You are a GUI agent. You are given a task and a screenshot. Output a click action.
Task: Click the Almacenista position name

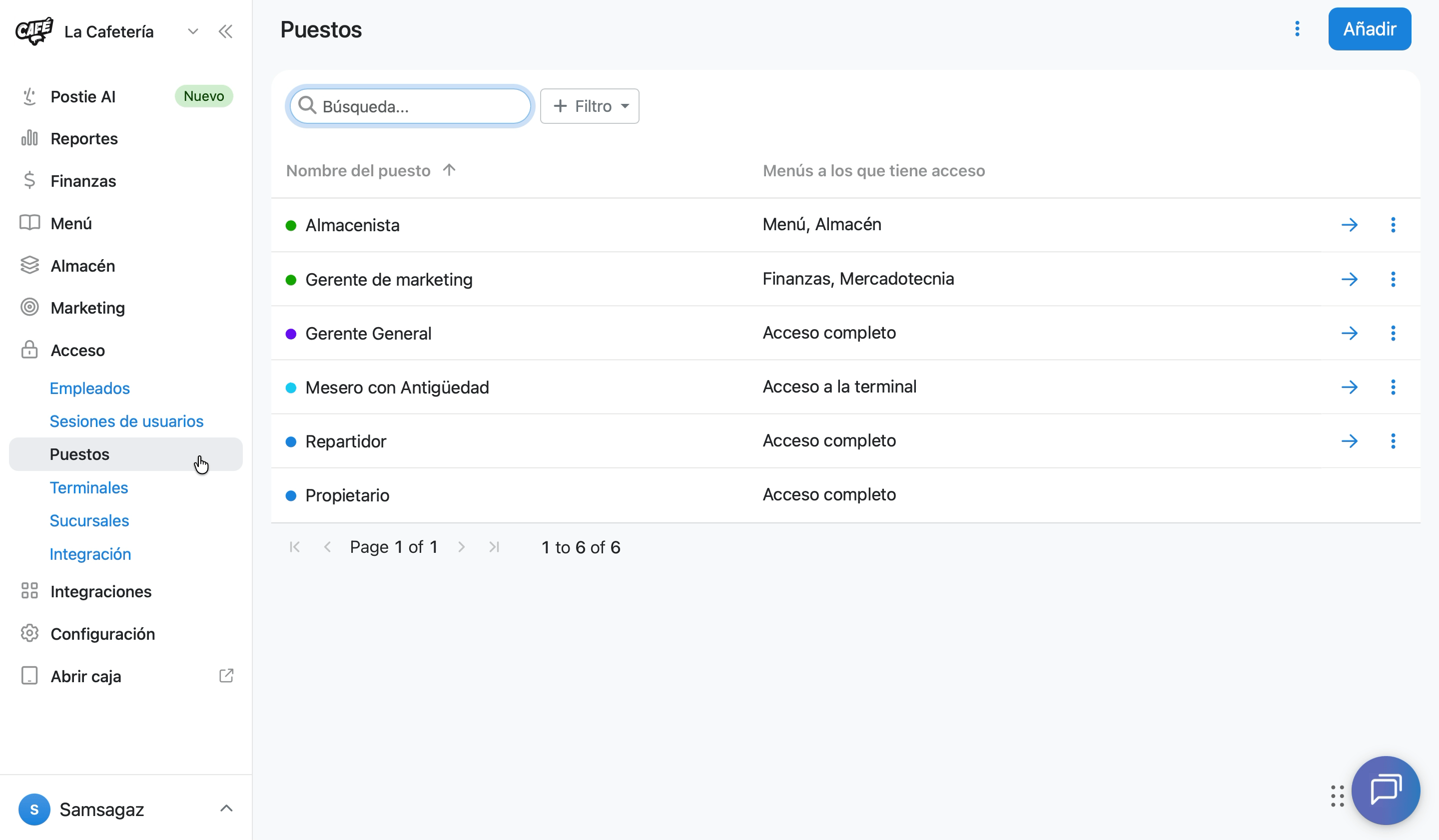coord(352,225)
